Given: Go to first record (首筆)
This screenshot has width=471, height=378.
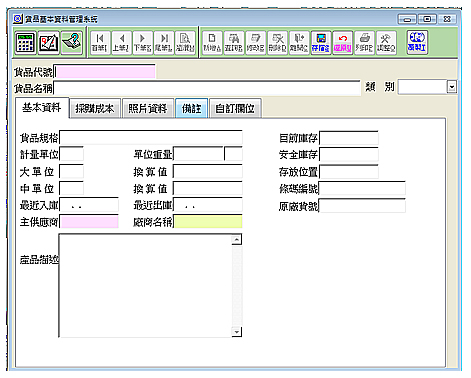Looking at the screenshot, I should click(x=100, y=42).
